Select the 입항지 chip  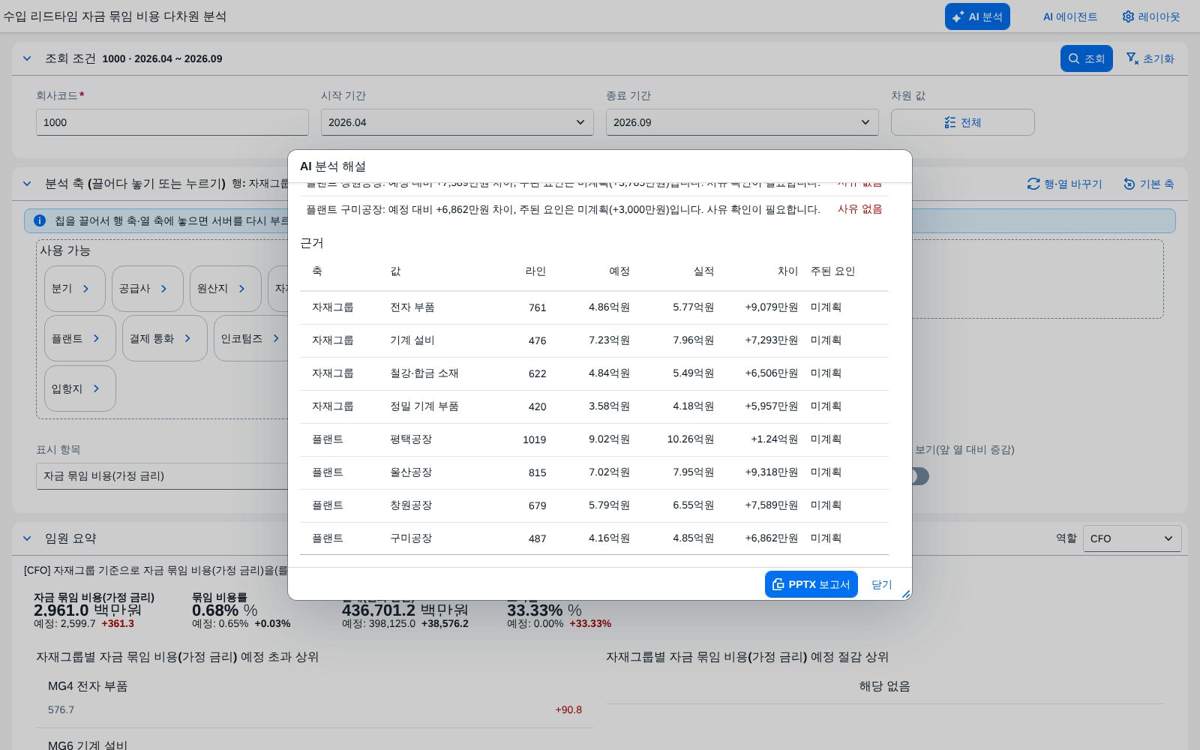[x=80, y=388]
